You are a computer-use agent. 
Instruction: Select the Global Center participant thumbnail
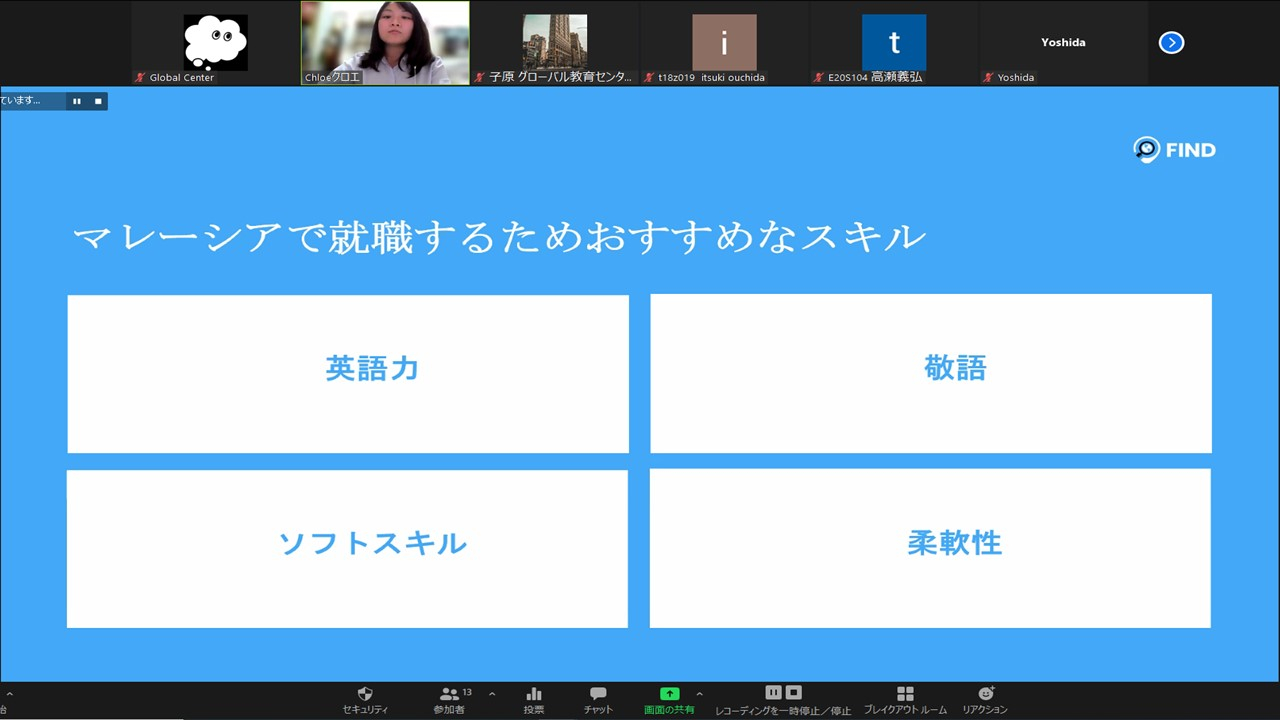(215, 43)
